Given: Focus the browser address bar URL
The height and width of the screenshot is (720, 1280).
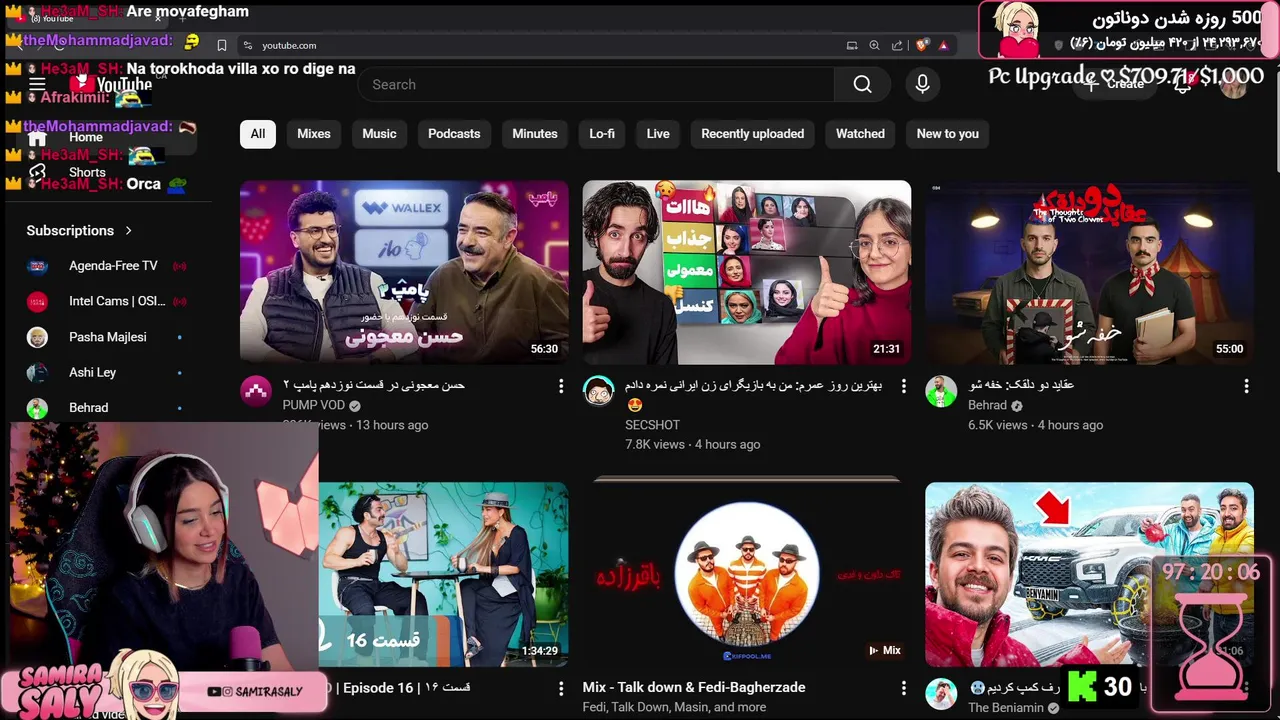Looking at the screenshot, I should click(x=289, y=45).
